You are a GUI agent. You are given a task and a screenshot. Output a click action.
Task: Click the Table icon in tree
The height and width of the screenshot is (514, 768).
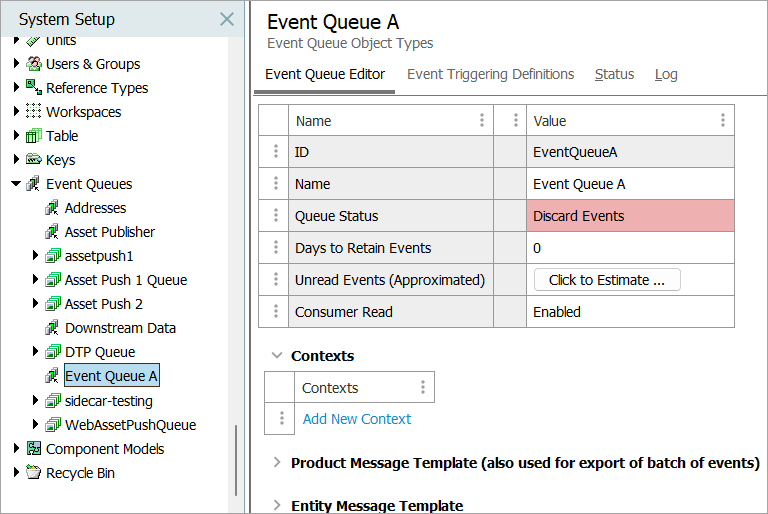[x=34, y=136]
